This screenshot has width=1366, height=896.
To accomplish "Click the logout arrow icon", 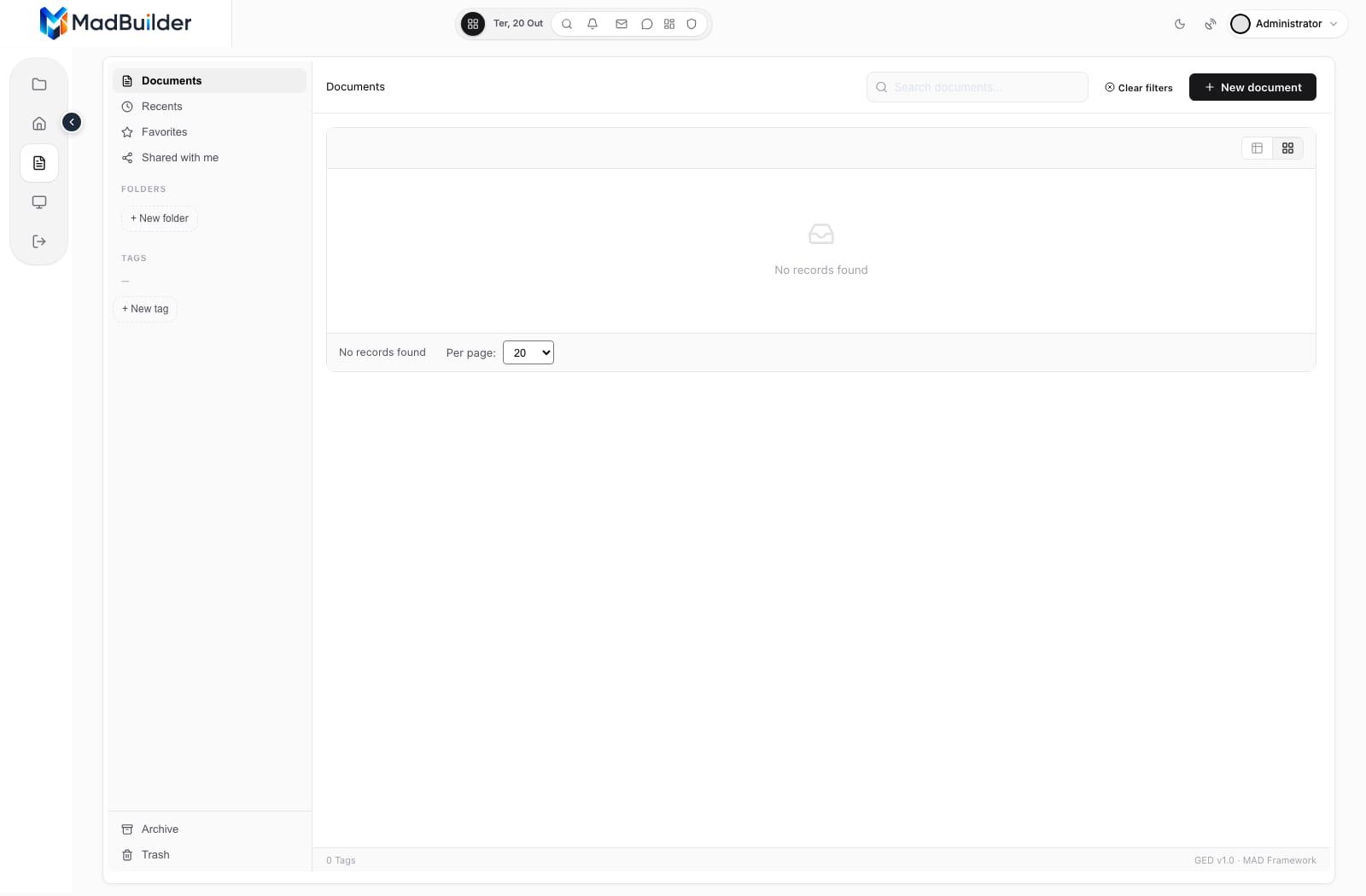I will (x=39, y=241).
